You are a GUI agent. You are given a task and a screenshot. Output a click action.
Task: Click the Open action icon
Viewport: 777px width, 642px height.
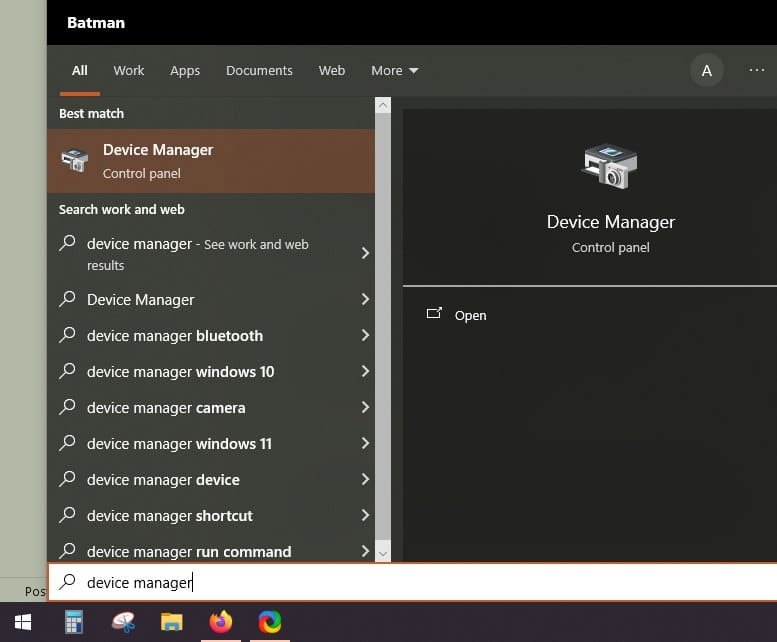[x=434, y=313]
